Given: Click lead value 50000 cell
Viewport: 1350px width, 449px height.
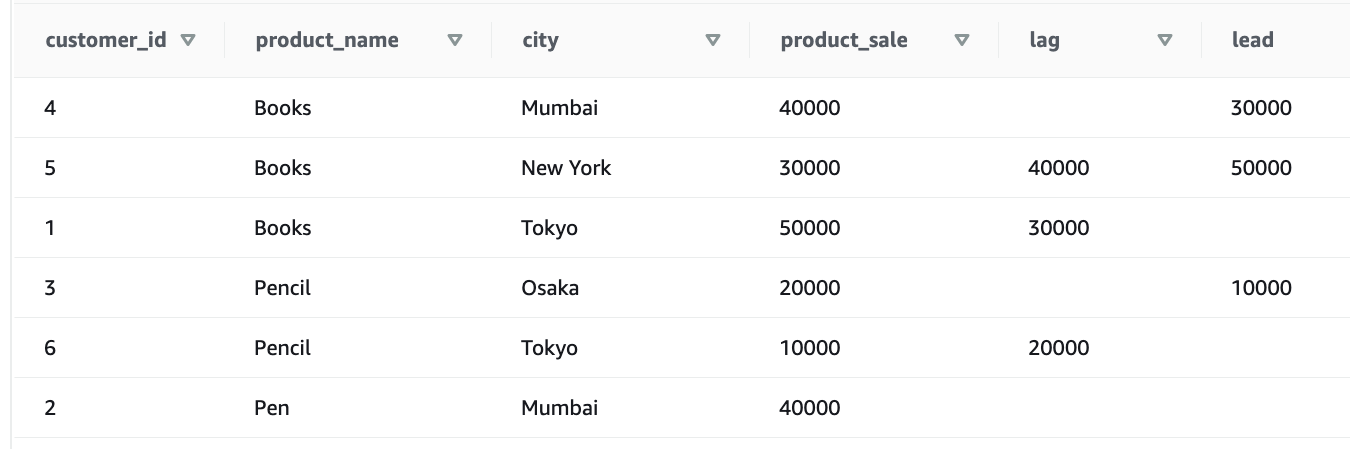Looking at the screenshot, I should 1261,168.
